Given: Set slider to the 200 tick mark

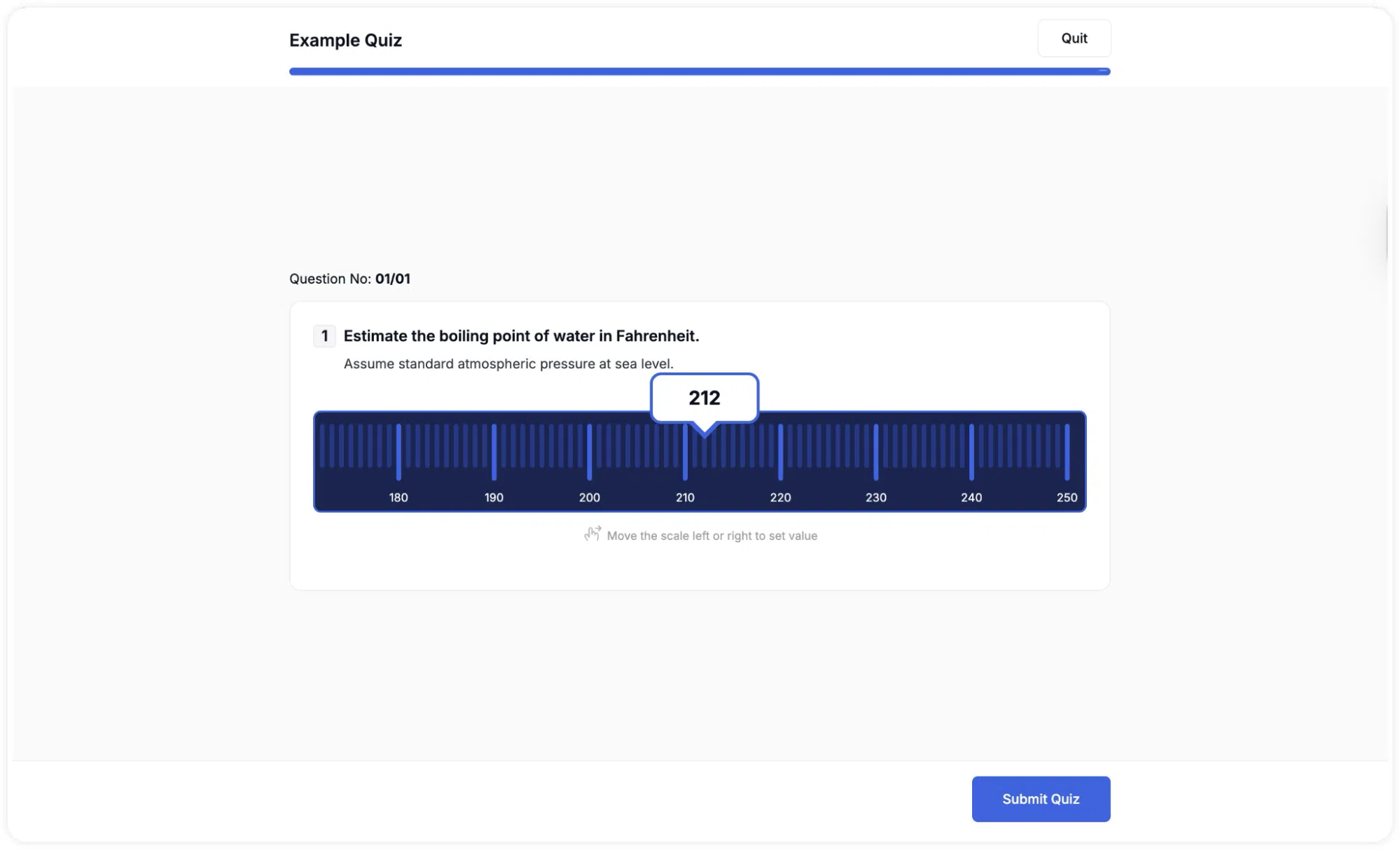Looking at the screenshot, I should point(590,452).
